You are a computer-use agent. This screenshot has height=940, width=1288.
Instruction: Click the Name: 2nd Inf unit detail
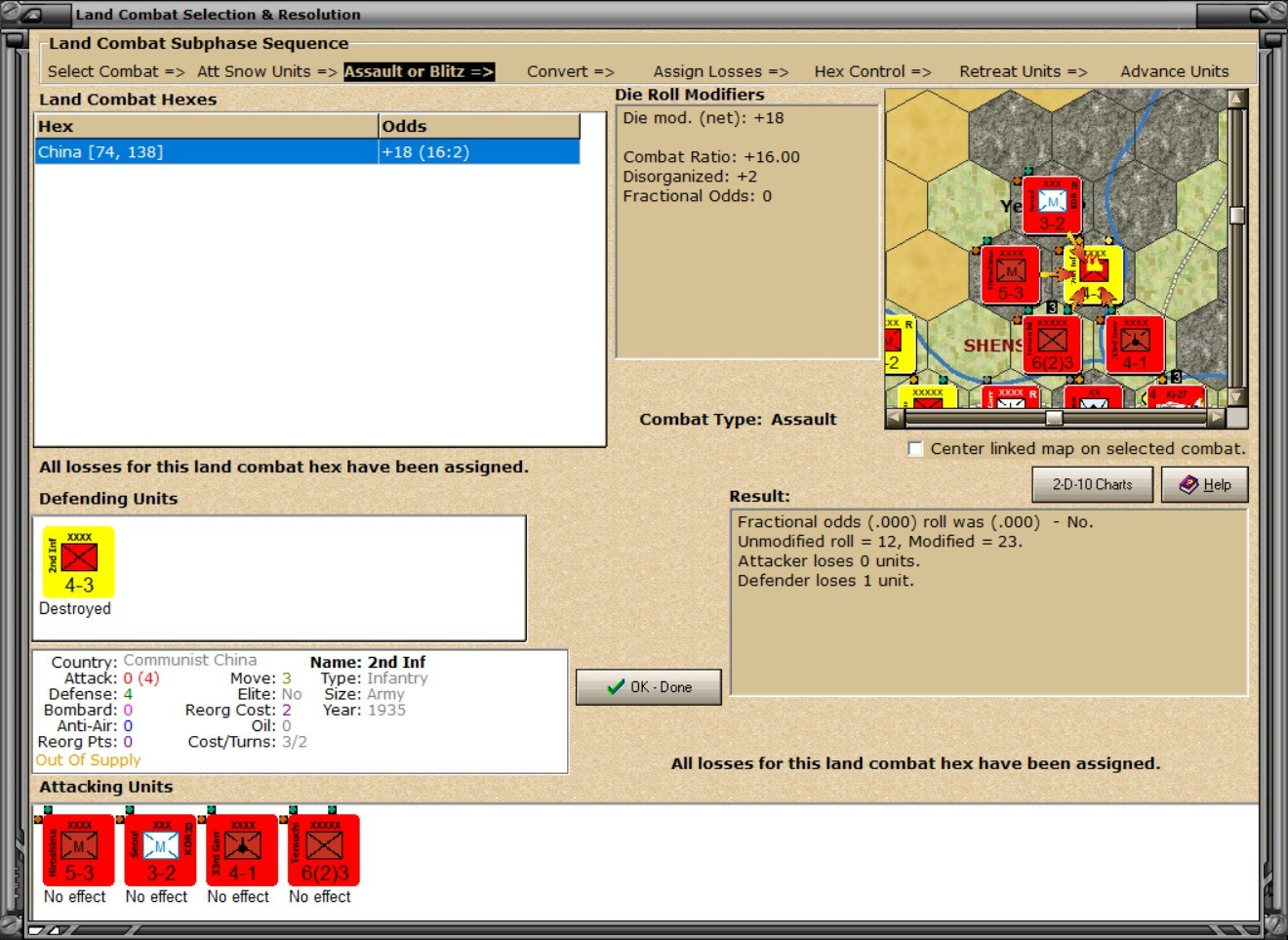click(368, 663)
